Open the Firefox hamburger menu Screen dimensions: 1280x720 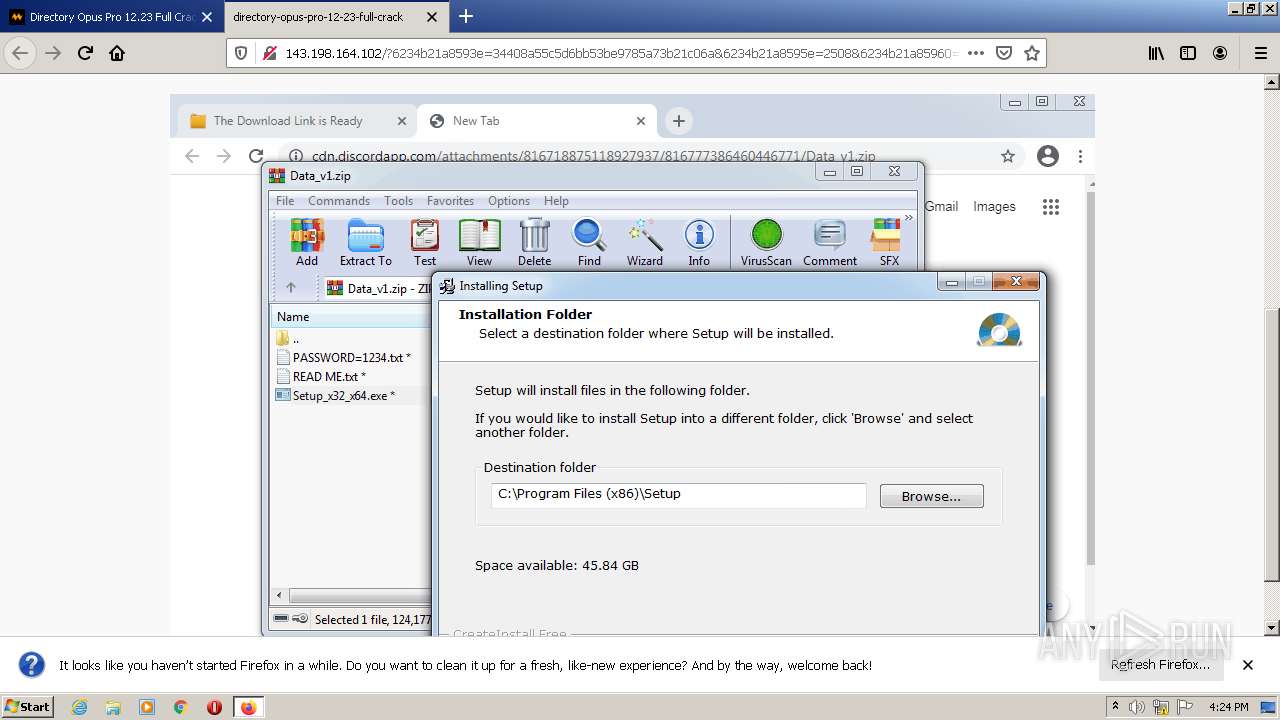pos(1260,53)
